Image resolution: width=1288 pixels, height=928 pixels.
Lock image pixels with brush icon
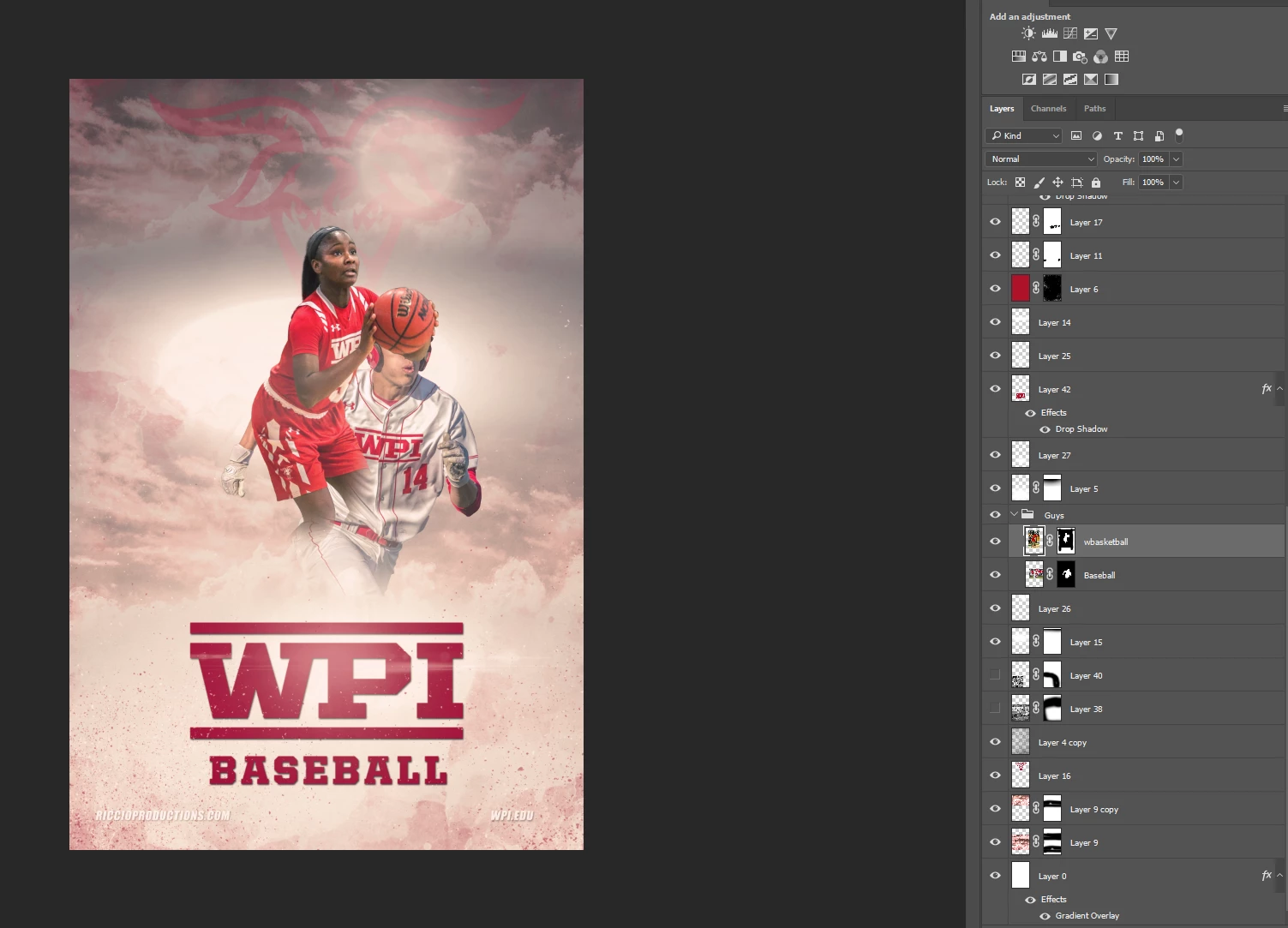pyautogui.click(x=1039, y=183)
